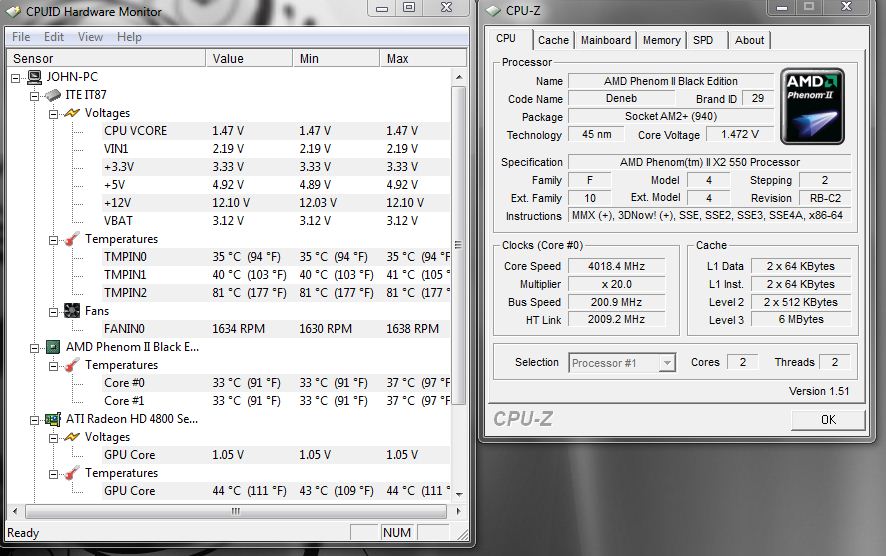Collapse the JOHN-PC tree node

[16, 78]
